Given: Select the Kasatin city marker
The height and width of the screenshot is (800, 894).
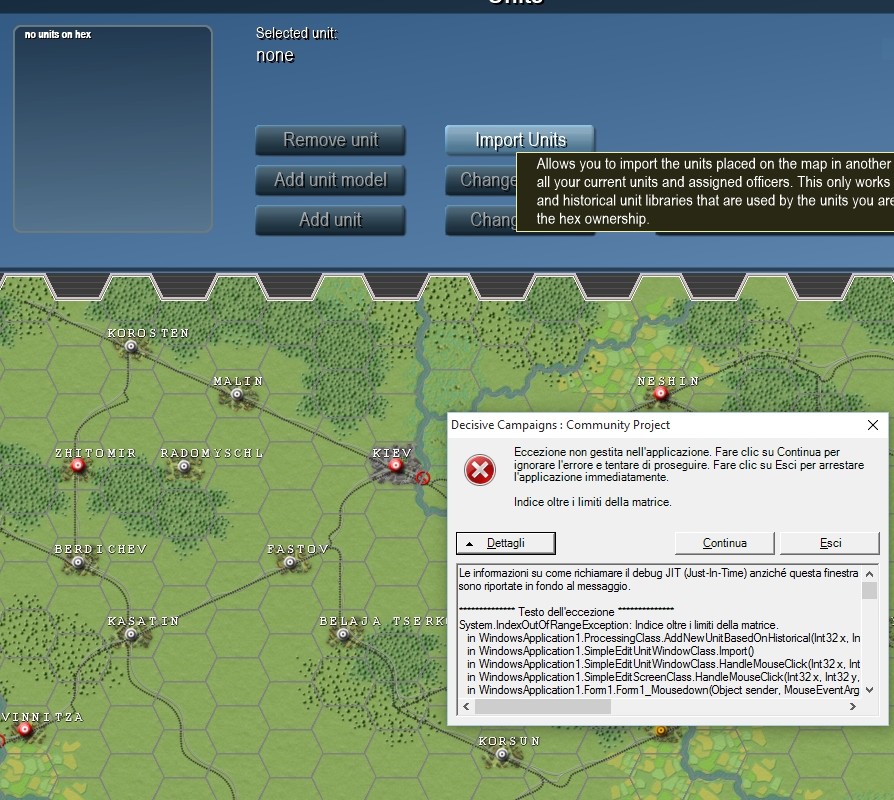Looking at the screenshot, I should (131, 634).
